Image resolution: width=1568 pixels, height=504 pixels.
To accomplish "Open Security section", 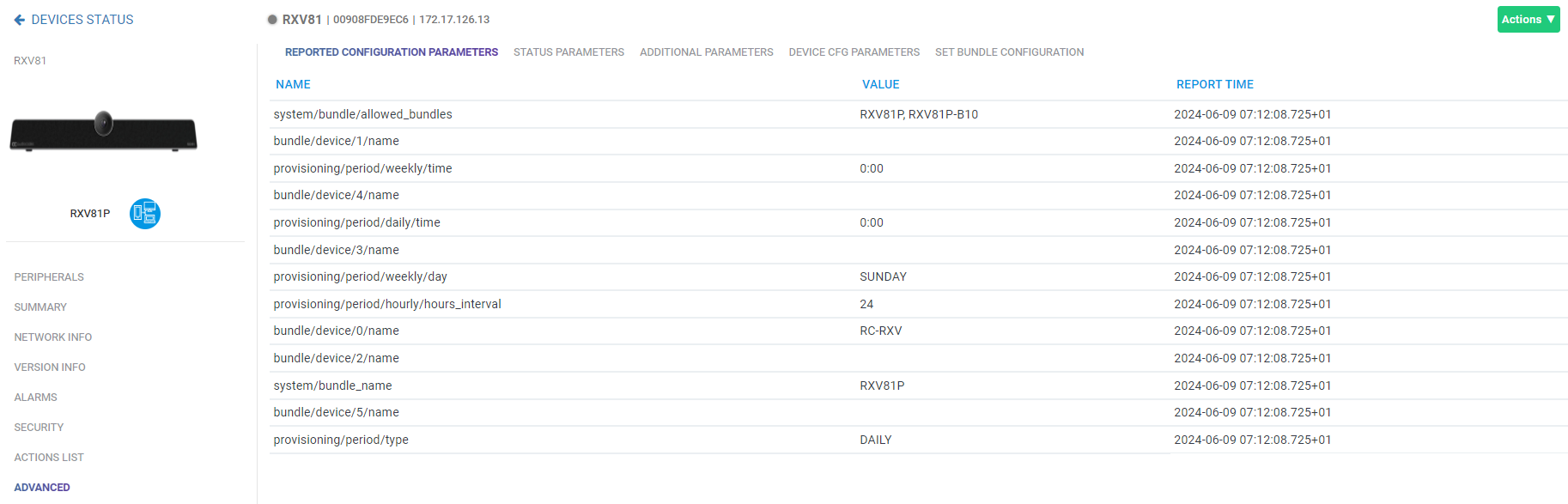I will click(x=39, y=428).
